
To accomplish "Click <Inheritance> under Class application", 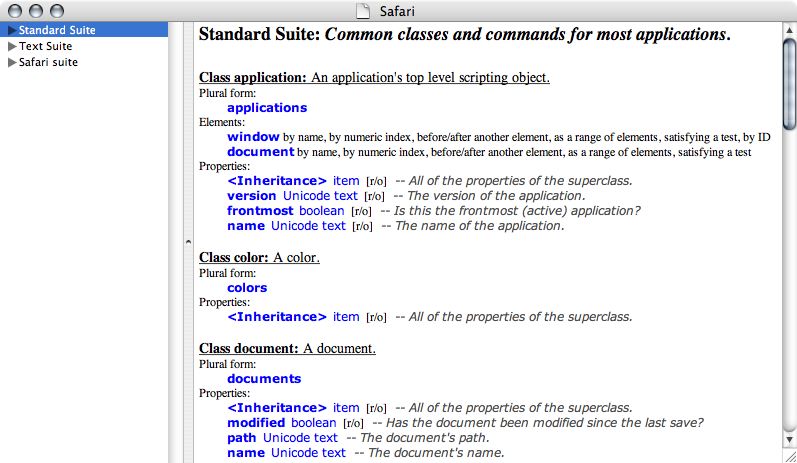I will click(277, 181).
